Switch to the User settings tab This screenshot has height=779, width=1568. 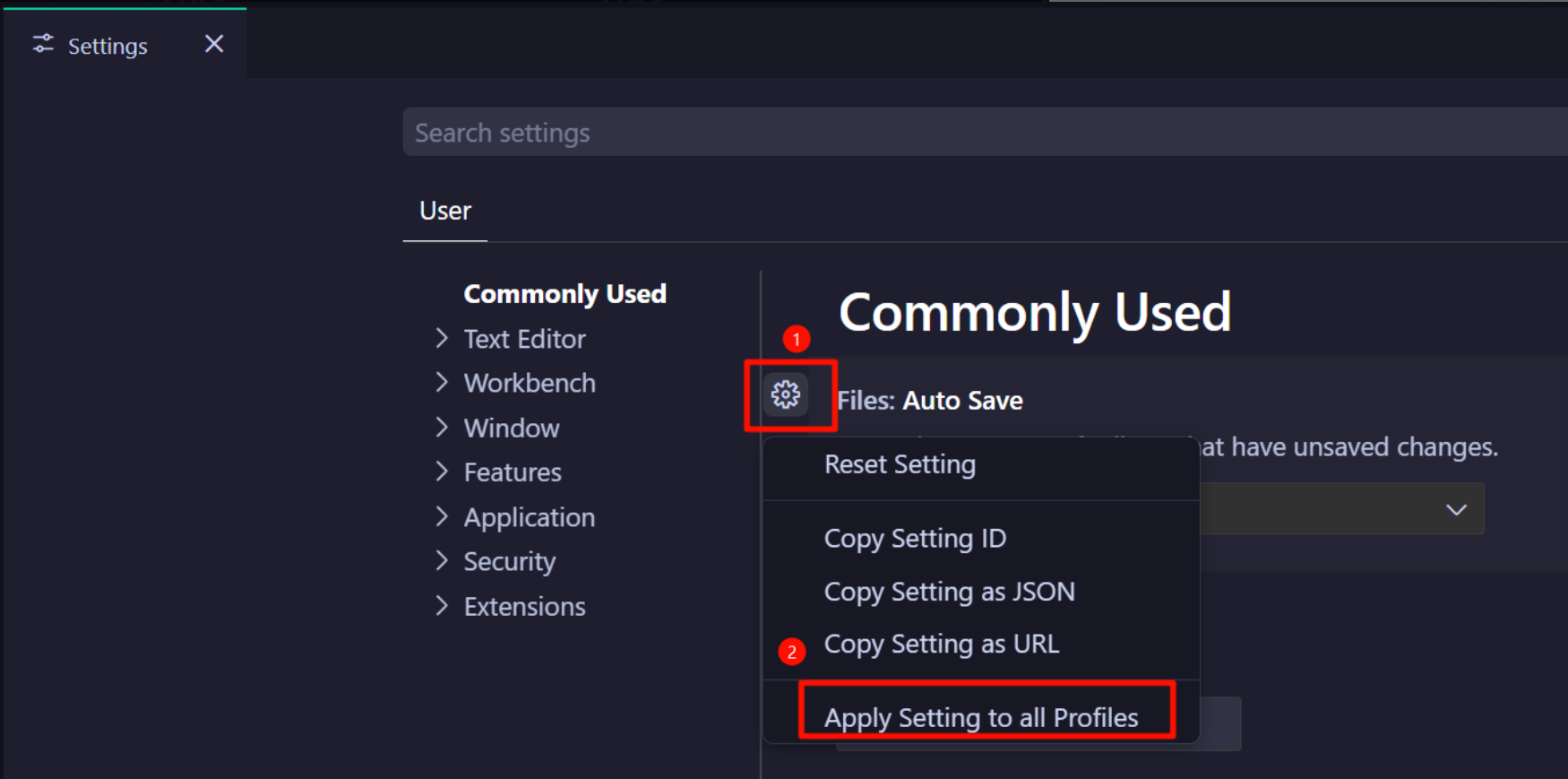445,211
